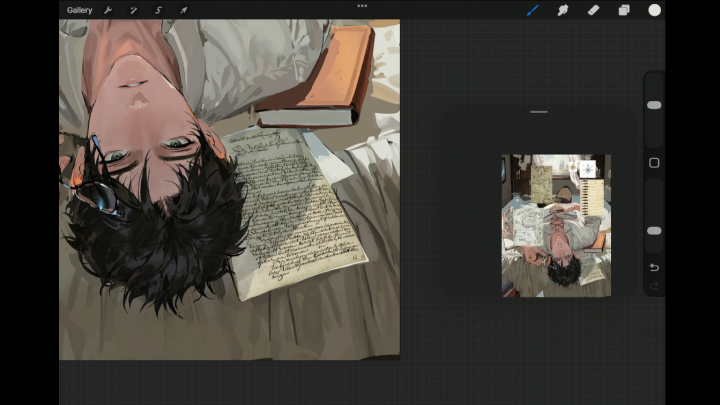Open the Actions wrench menu
720x405 pixels.
108,10
